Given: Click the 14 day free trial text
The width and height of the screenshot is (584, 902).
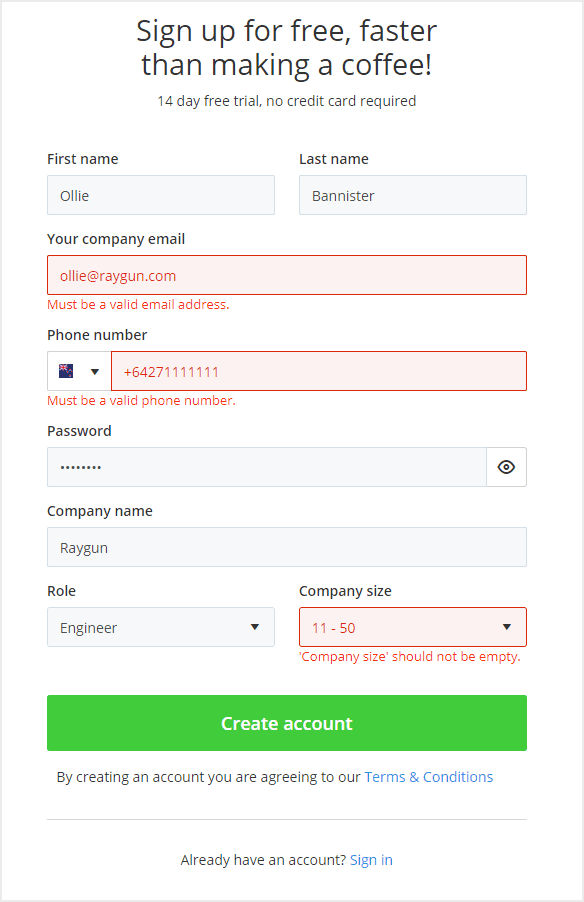Looking at the screenshot, I should click(286, 100).
